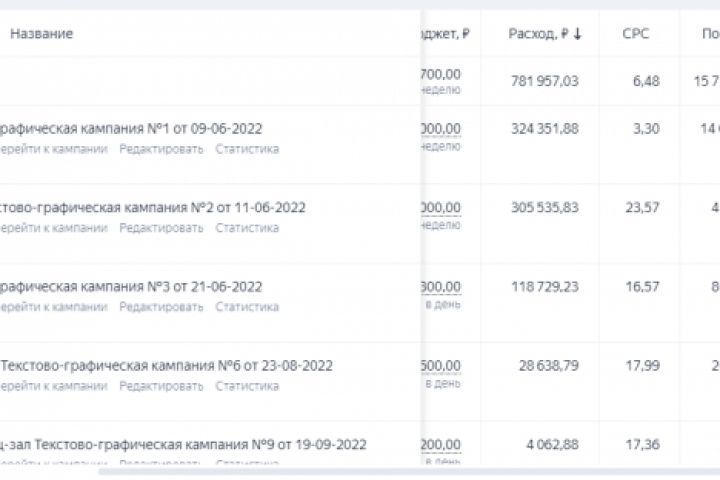This screenshot has height=480, width=720.
Task: Edit the daily budget of campaign №3
Action: click(441, 287)
